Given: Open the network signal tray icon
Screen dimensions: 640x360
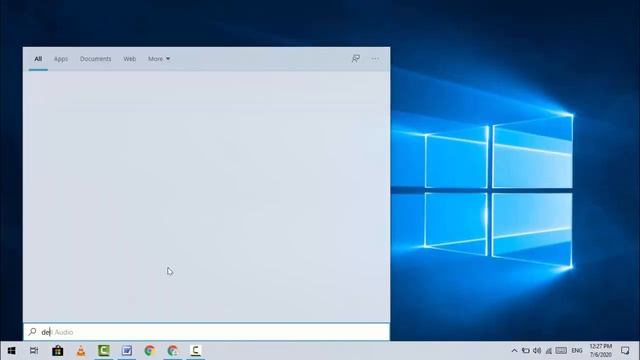Looking at the screenshot, I should [549, 351].
